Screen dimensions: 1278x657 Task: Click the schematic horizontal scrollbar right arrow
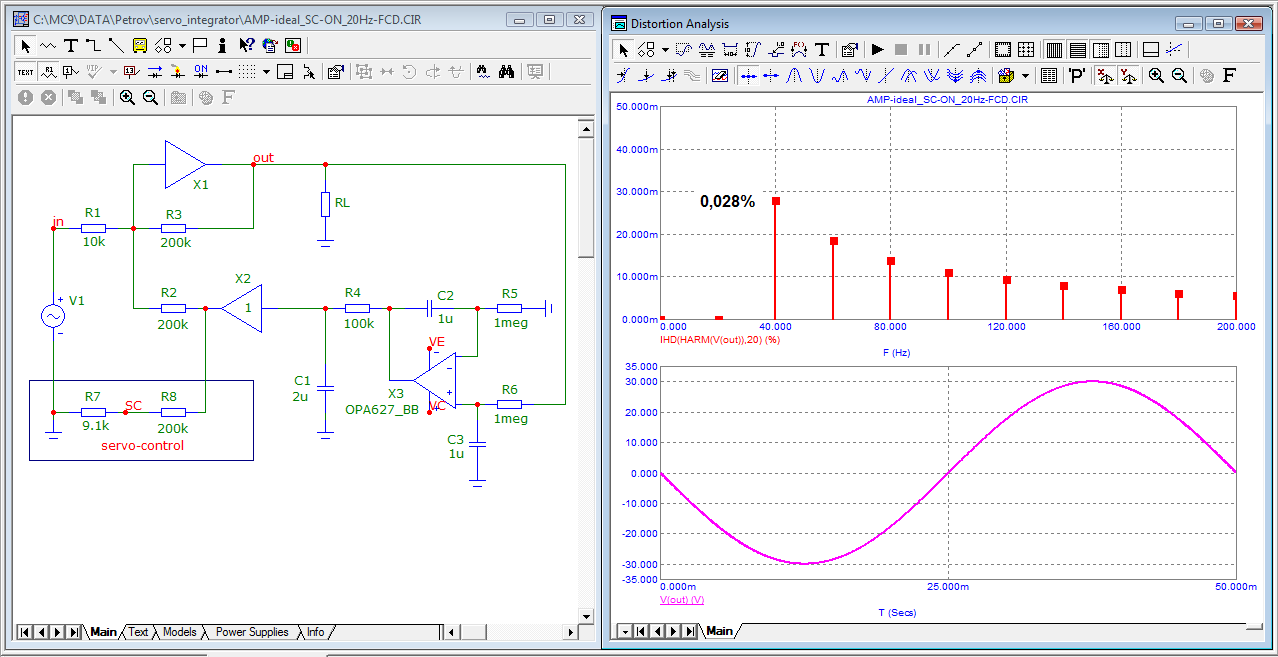(571, 632)
